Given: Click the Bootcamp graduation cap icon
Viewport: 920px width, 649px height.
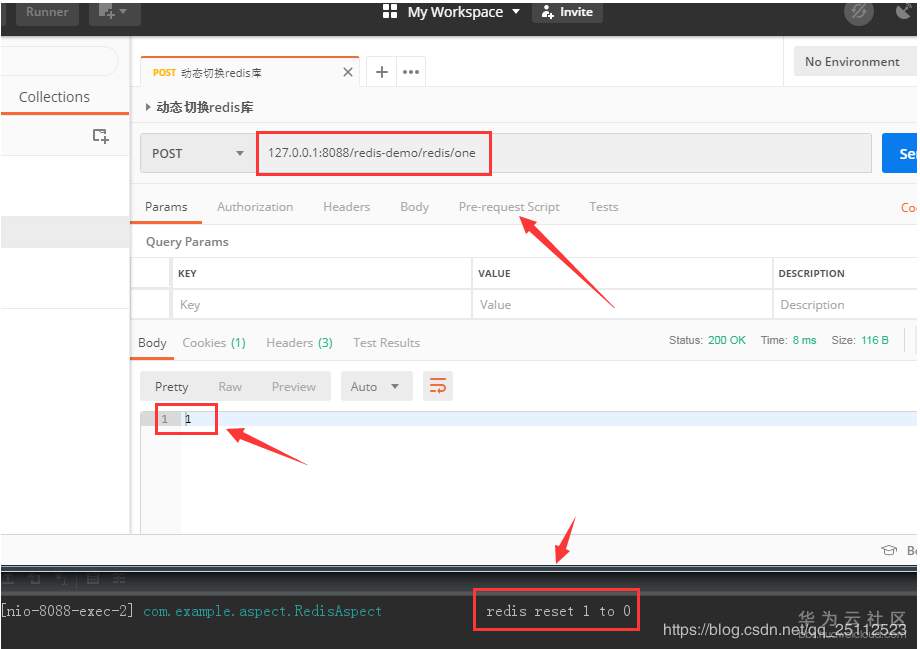Looking at the screenshot, I should (889, 550).
